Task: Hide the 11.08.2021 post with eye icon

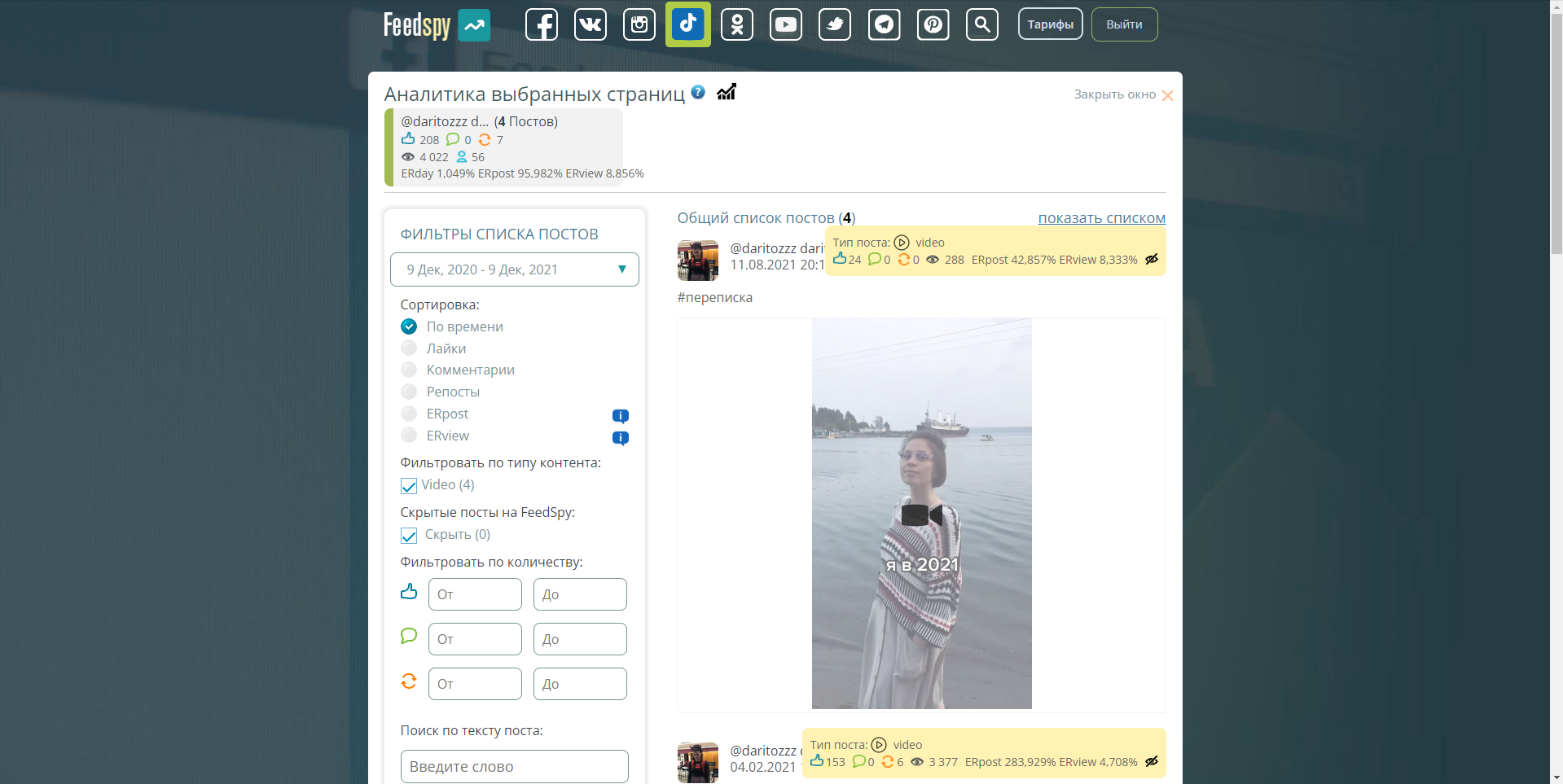Action: point(1152,260)
